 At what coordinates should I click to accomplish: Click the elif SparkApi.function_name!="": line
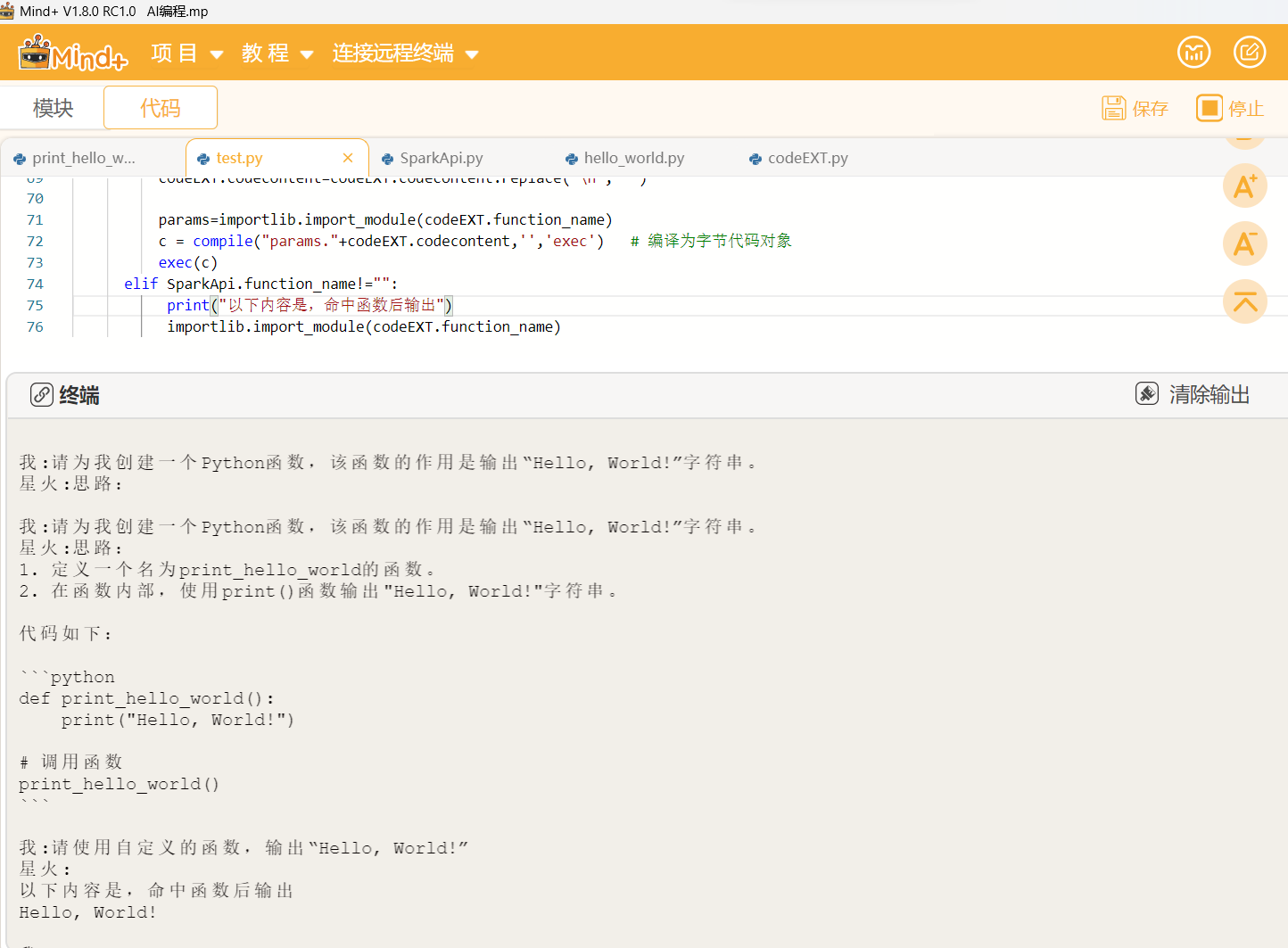click(x=260, y=284)
